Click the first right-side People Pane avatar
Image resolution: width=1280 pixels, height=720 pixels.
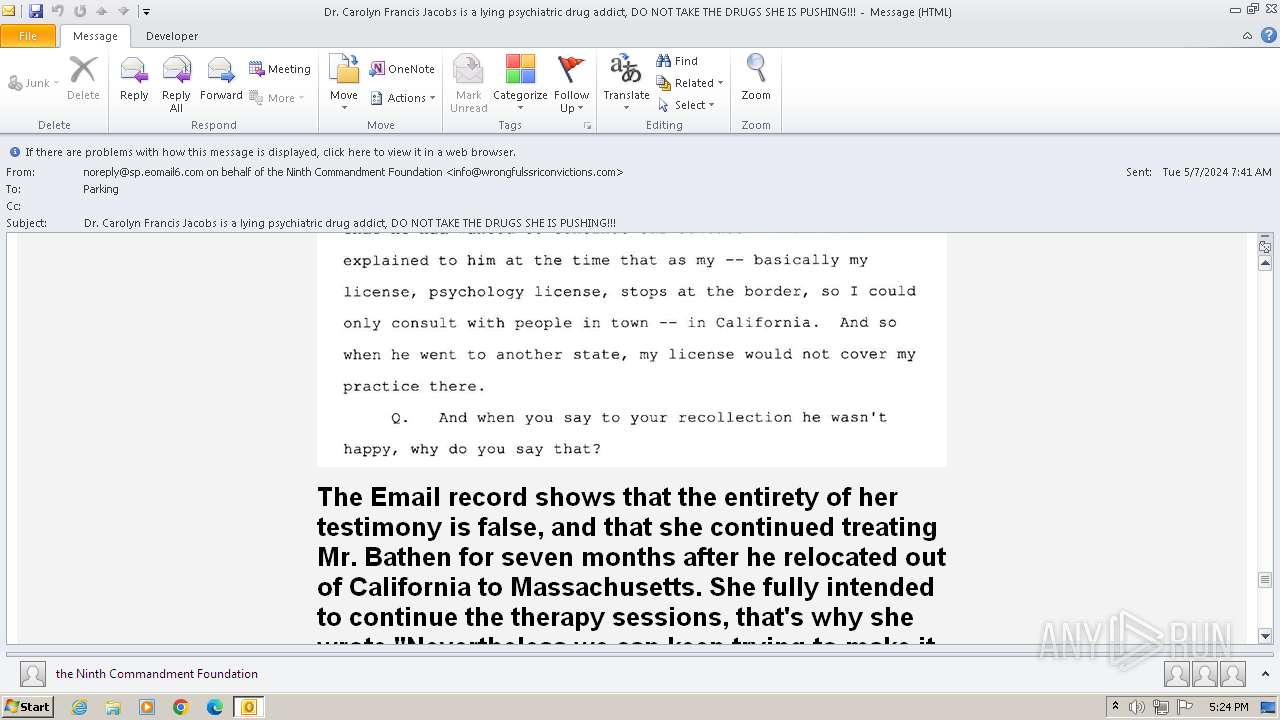point(1177,674)
